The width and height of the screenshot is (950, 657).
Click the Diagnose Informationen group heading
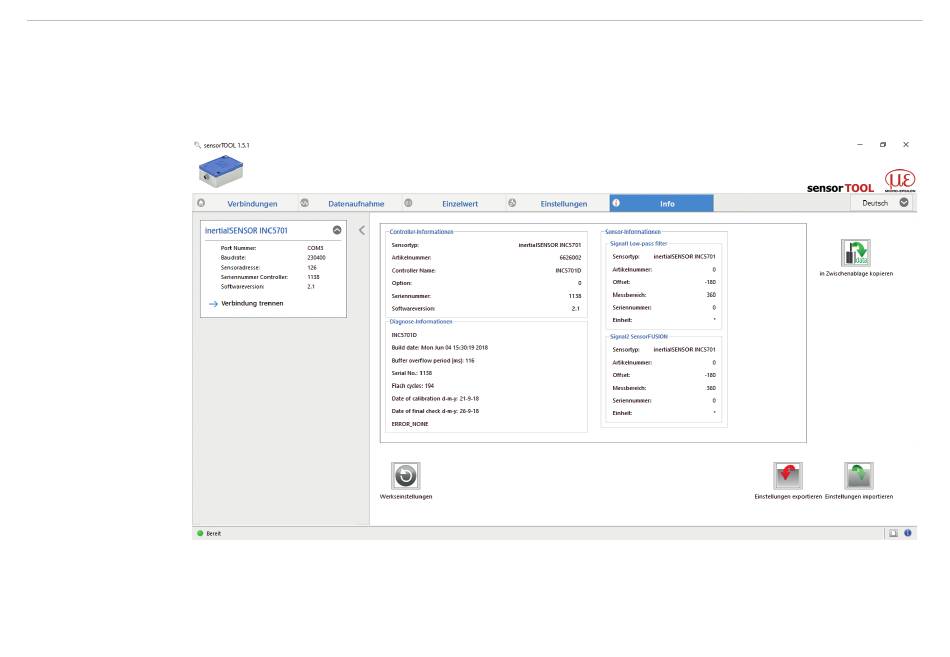click(x=420, y=321)
